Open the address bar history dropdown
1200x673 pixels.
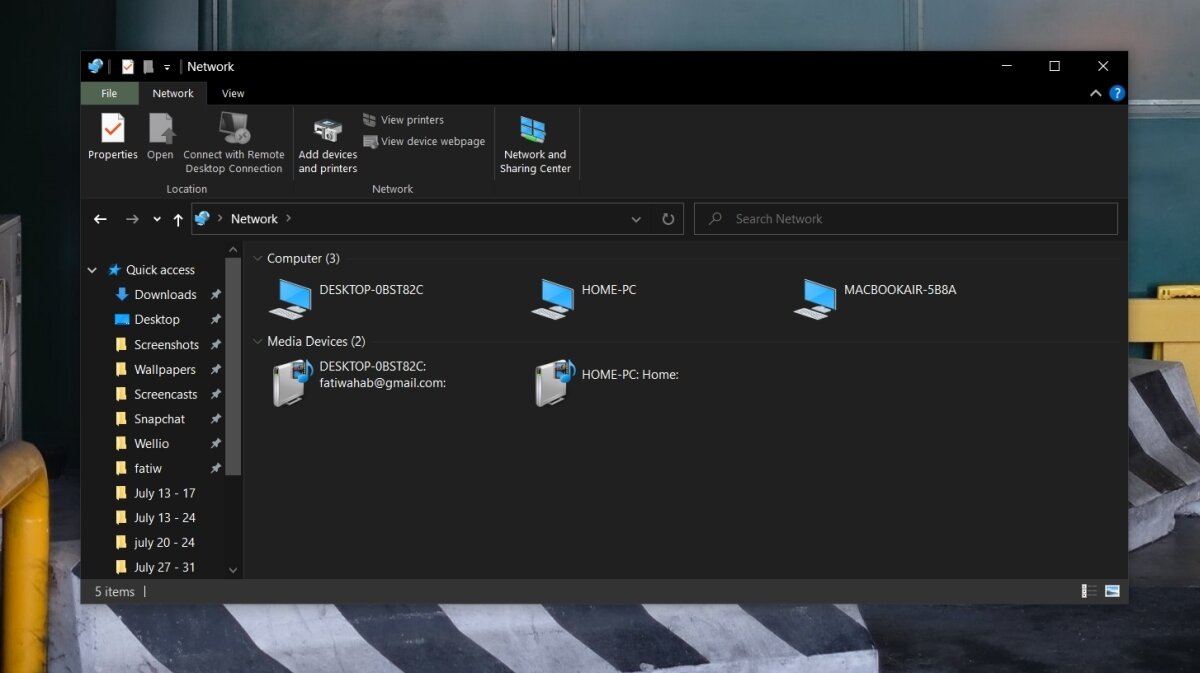[x=636, y=219]
